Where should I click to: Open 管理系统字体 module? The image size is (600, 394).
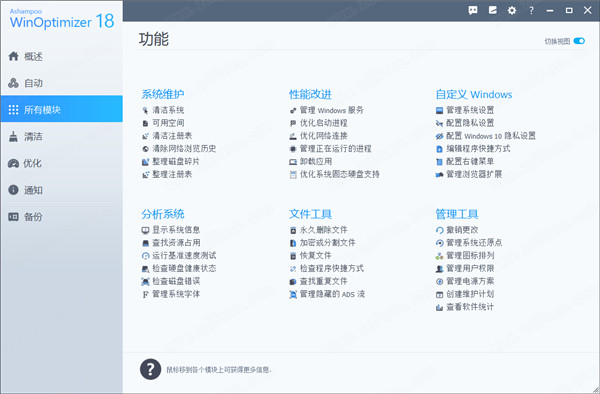click(x=171, y=294)
